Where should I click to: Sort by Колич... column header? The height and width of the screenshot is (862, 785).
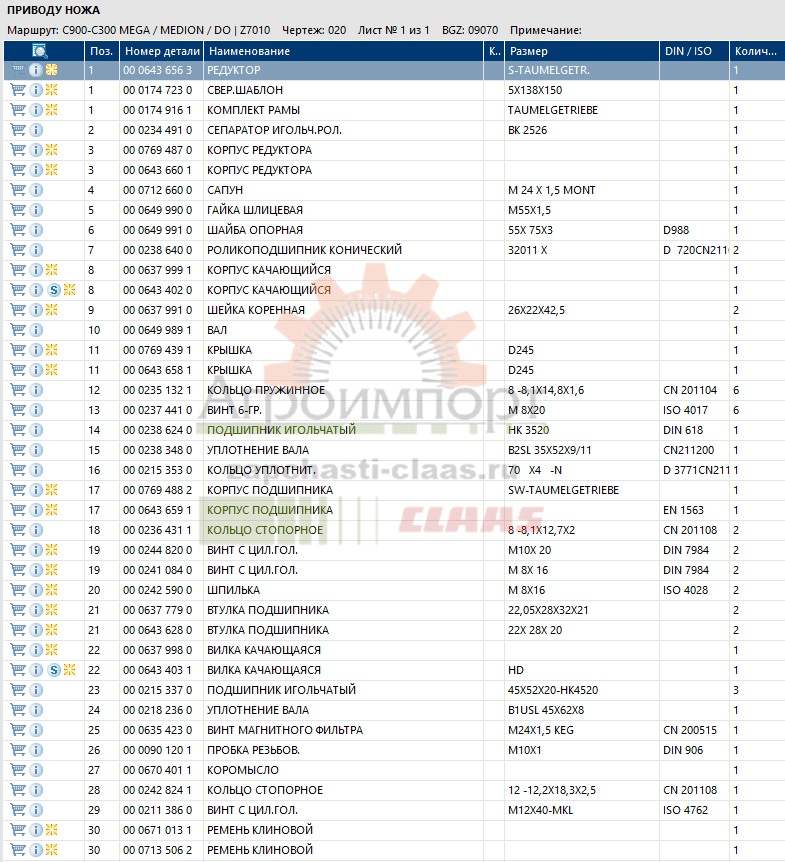[x=757, y=51]
